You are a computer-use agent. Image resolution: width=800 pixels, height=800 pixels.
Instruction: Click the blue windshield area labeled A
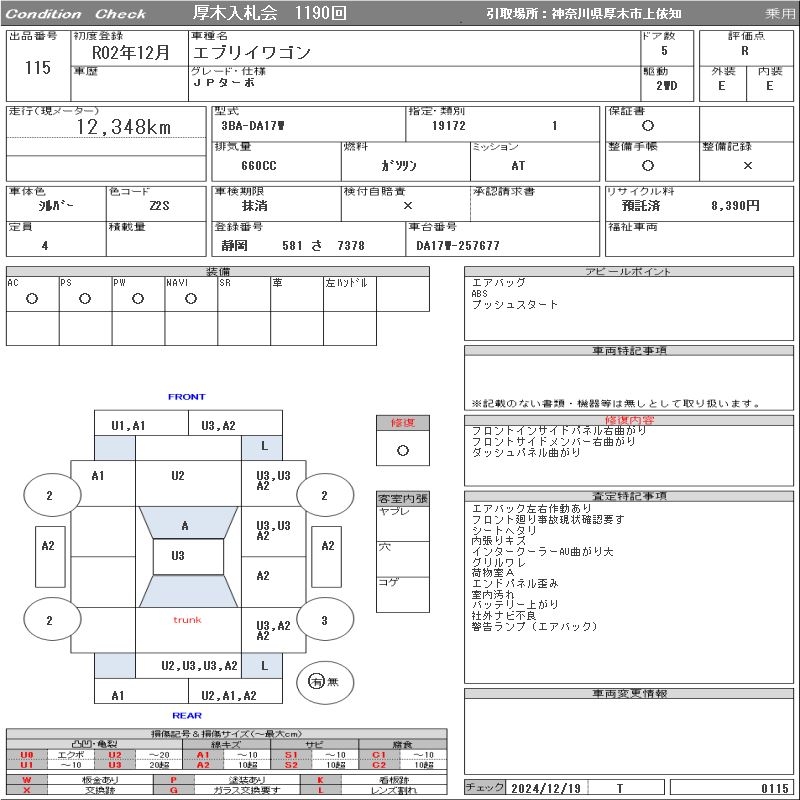coord(185,525)
